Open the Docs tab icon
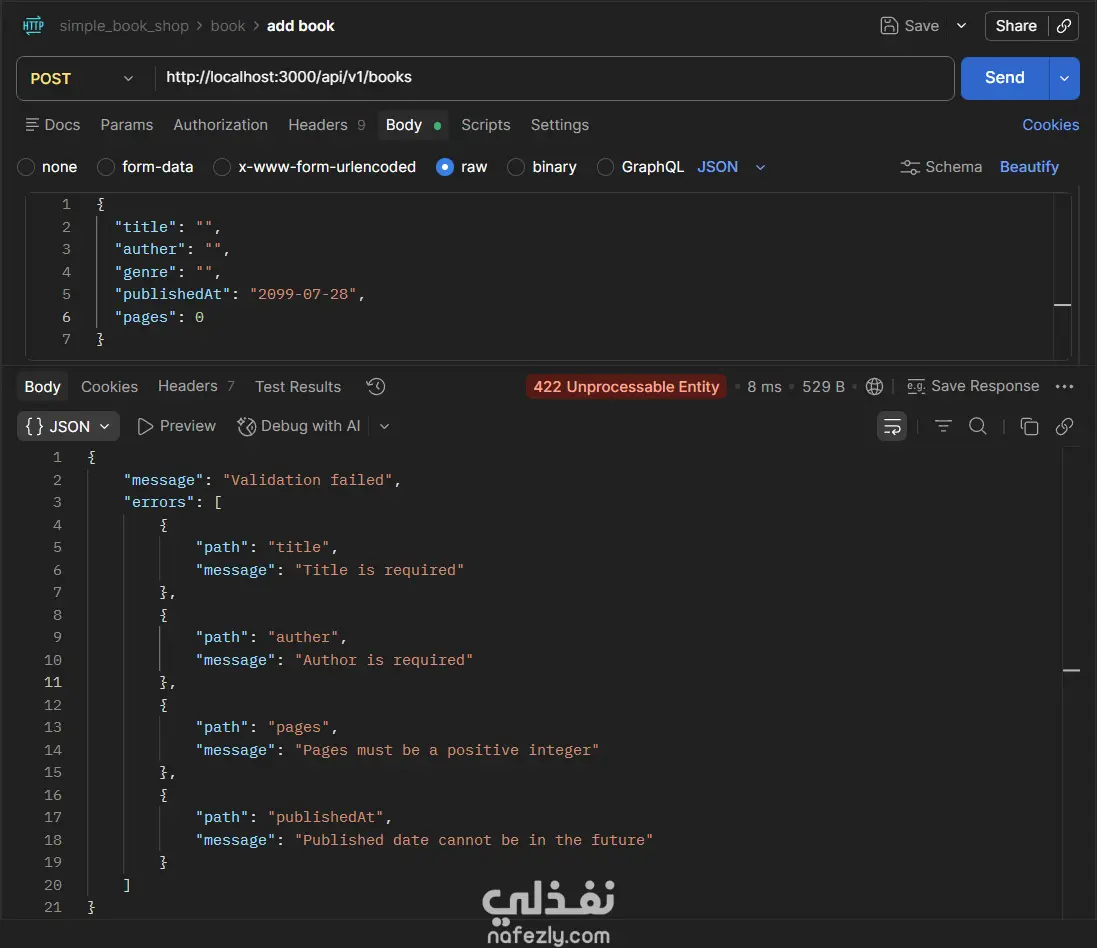This screenshot has width=1097, height=948. (32, 125)
